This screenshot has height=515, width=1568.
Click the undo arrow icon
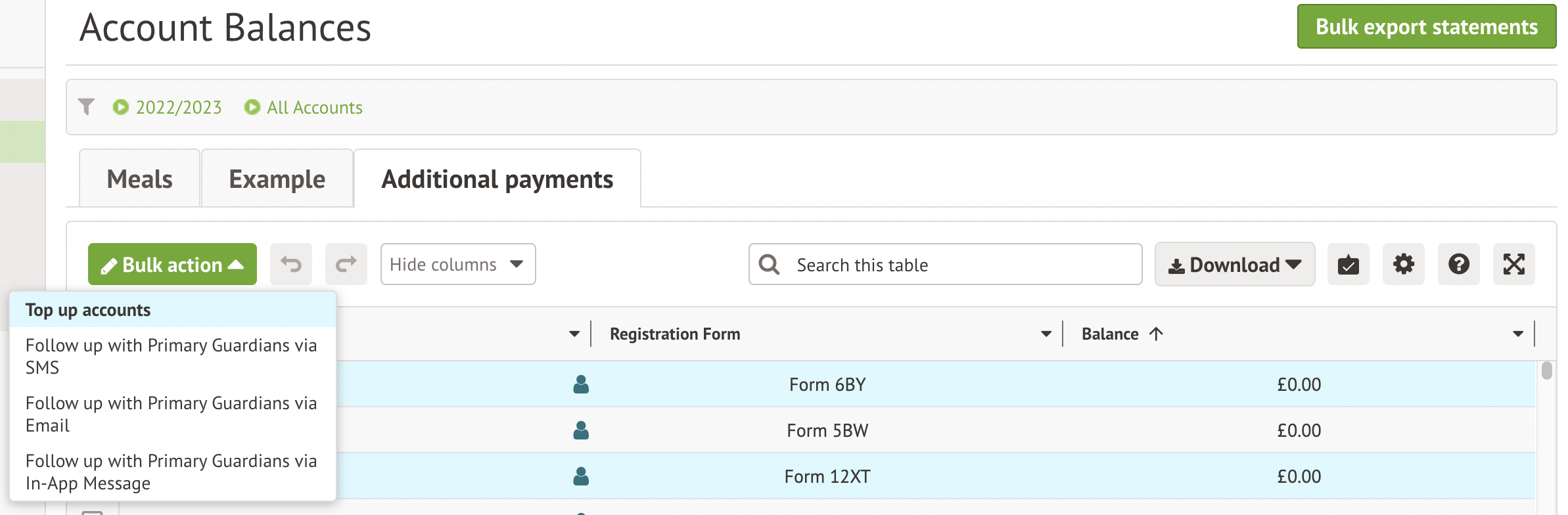click(x=291, y=264)
